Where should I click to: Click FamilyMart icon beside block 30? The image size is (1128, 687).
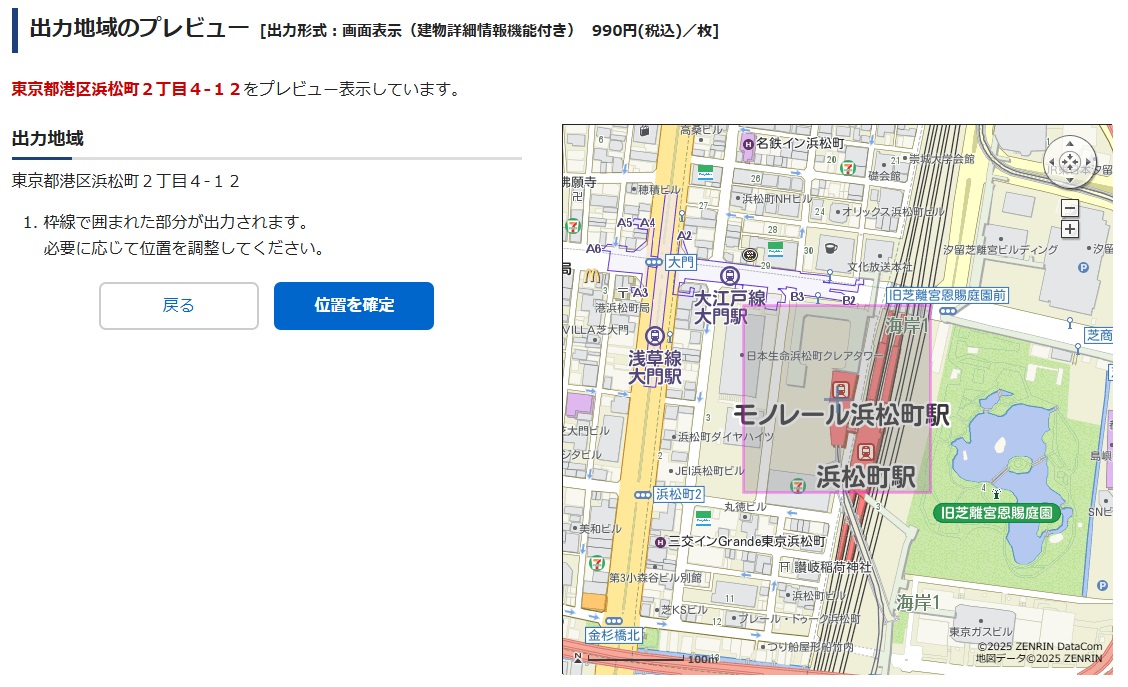point(775,249)
